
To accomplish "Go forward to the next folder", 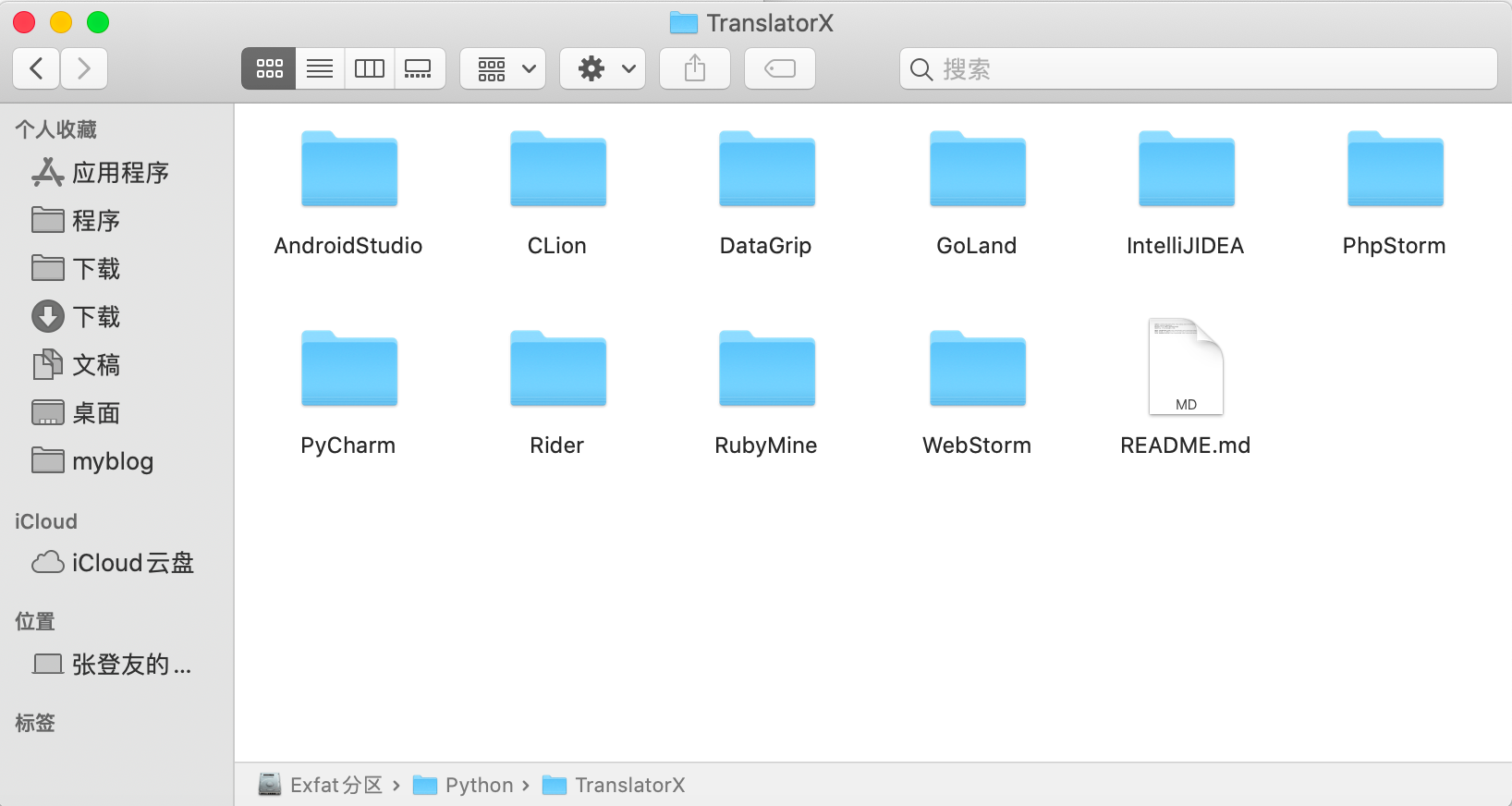I will (x=84, y=68).
